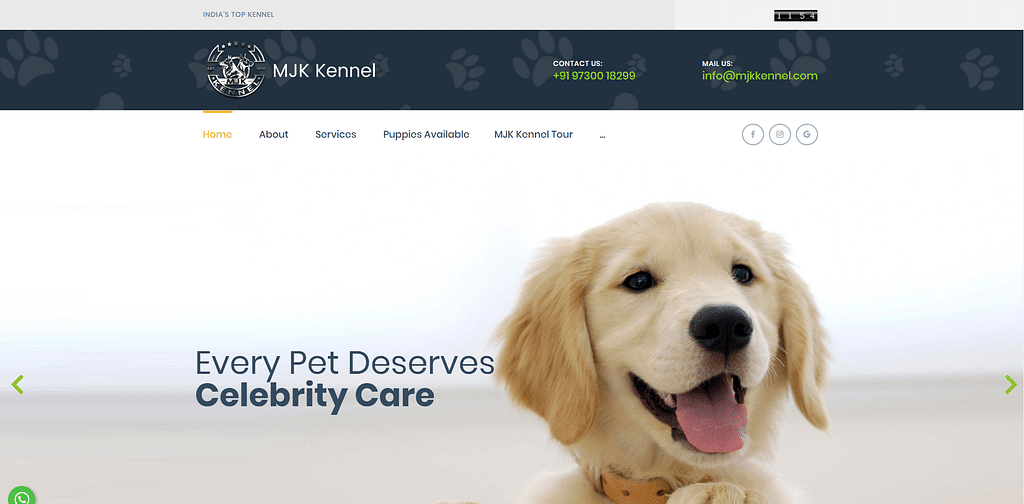Click the visitor counter badge
The height and width of the screenshot is (504, 1024).
pyautogui.click(x=796, y=16)
